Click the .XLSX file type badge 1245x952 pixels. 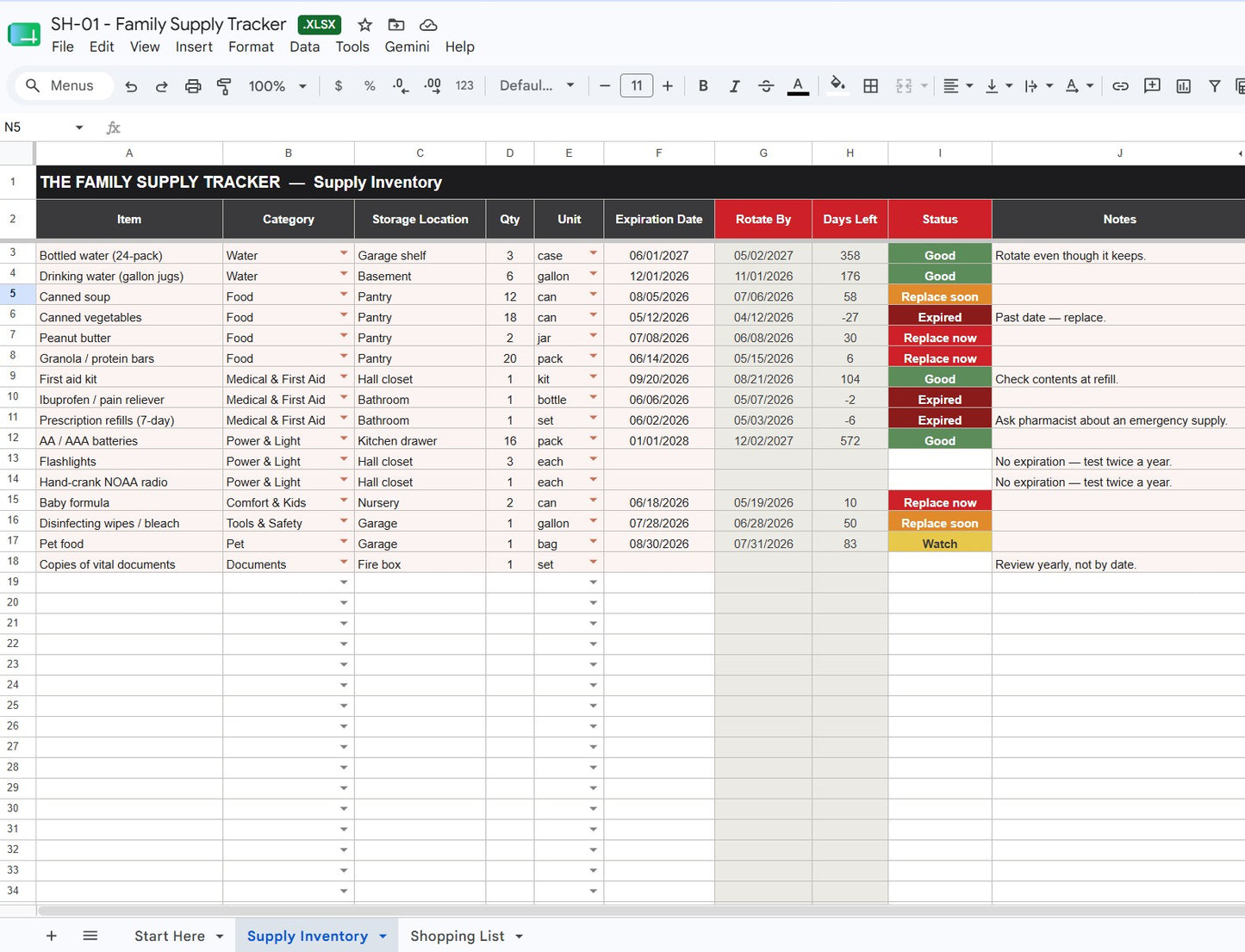[320, 25]
